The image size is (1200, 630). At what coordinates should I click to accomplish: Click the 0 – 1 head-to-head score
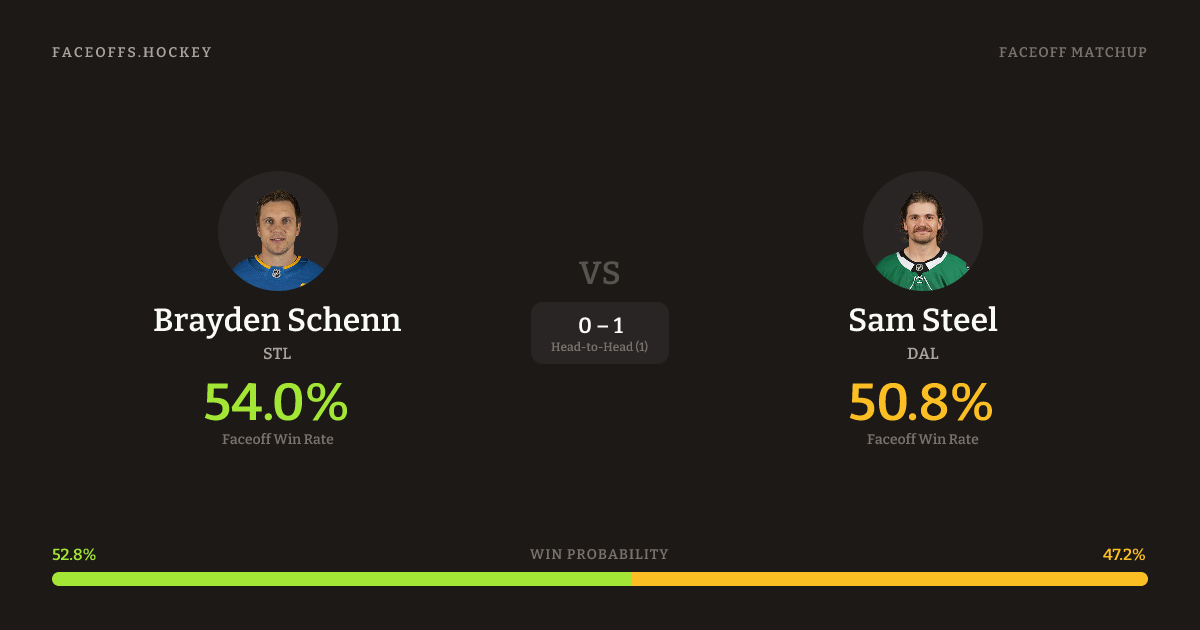[x=600, y=325]
